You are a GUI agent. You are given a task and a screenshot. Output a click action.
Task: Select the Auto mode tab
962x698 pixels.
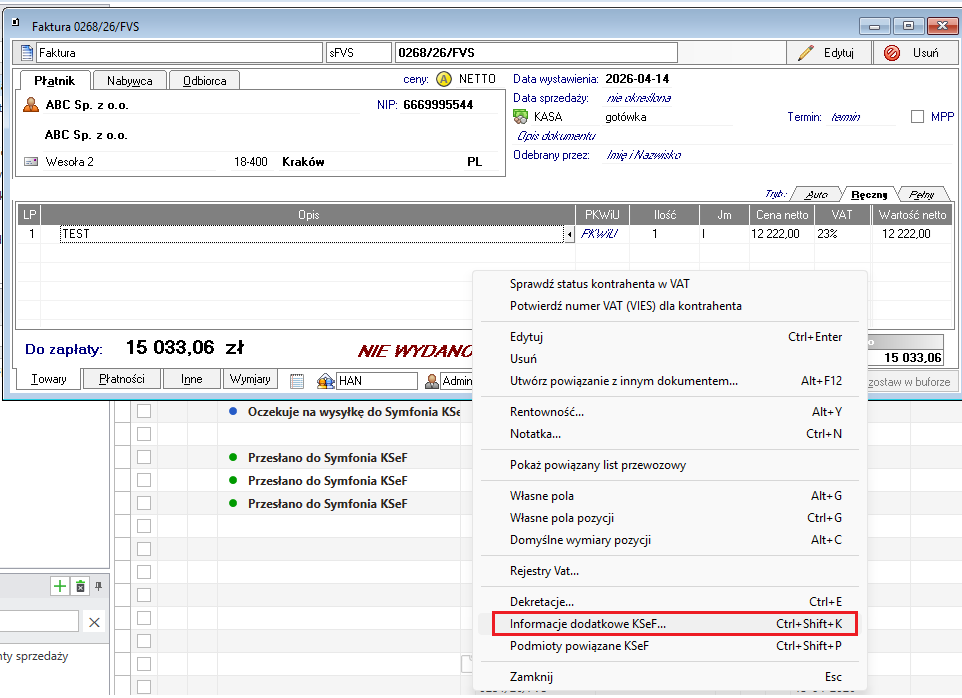click(816, 195)
